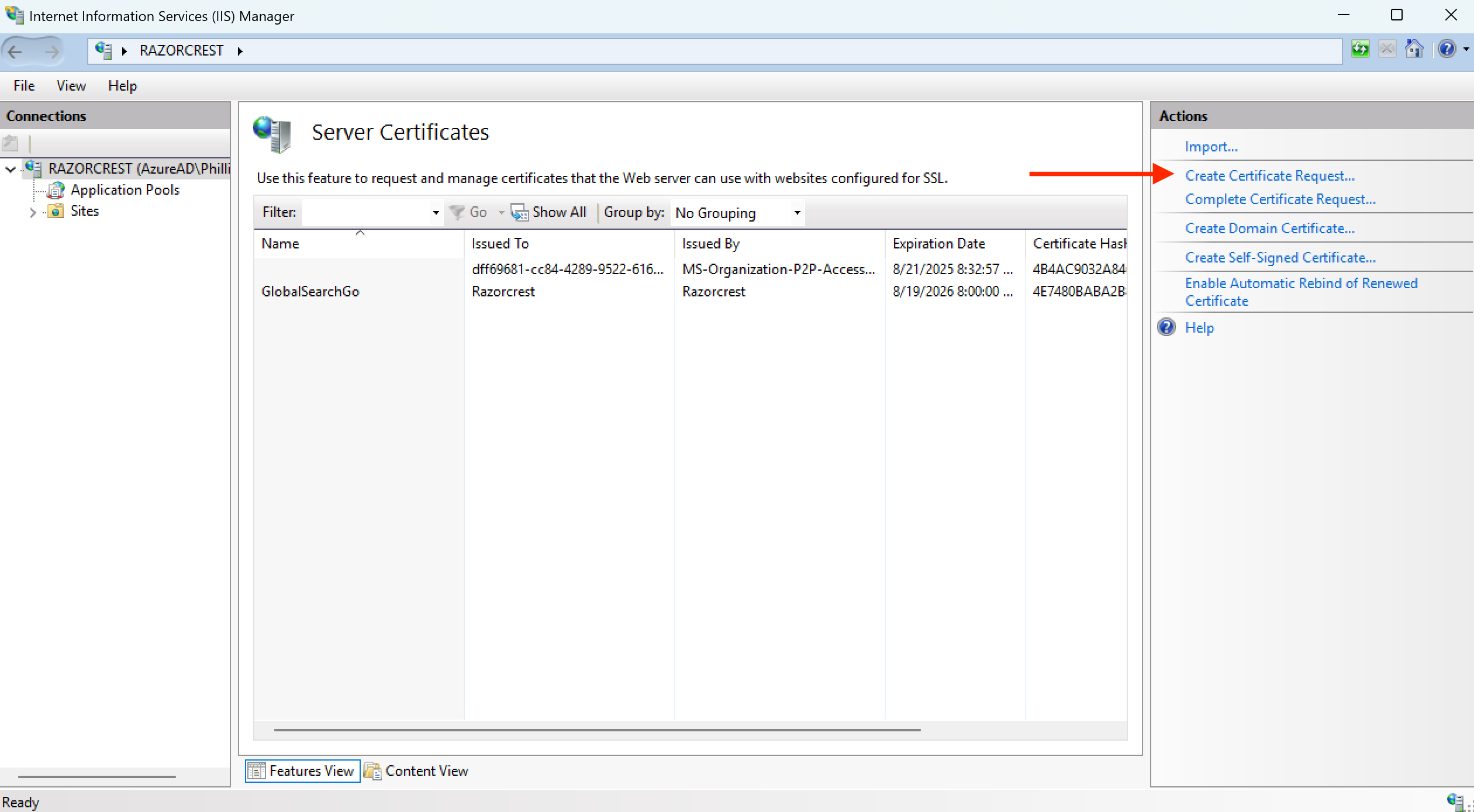Image resolution: width=1474 pixels, height=812 pixels.
Task: Open Help using the blue question mark icon
Action: point(1448,50)
